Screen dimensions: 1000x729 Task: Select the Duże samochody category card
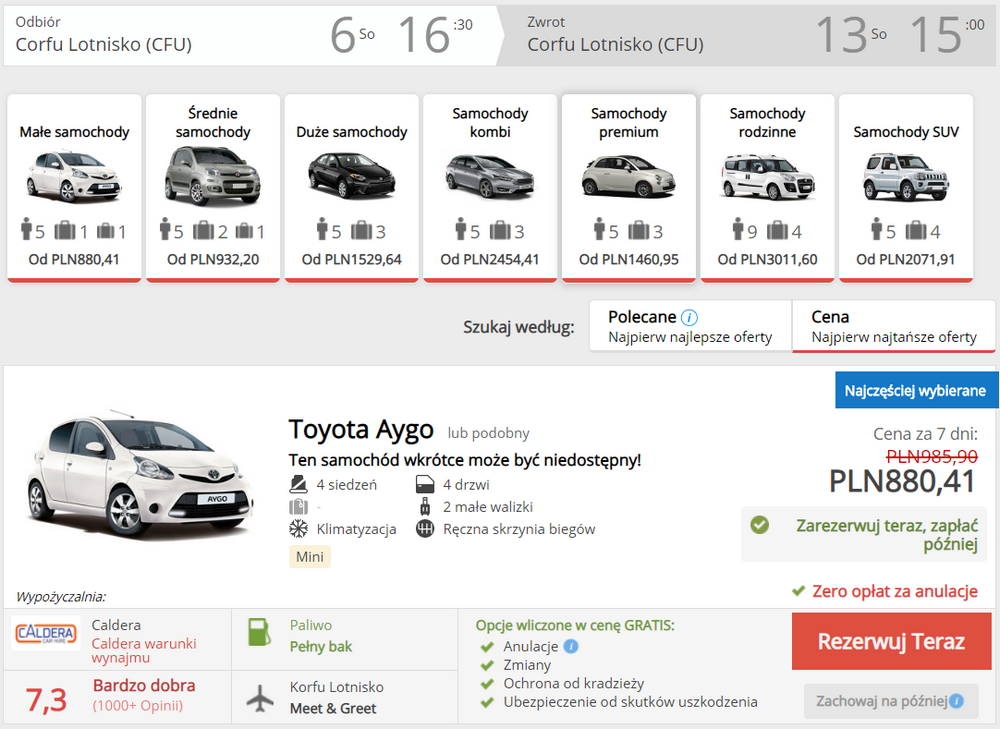[351, 188]
